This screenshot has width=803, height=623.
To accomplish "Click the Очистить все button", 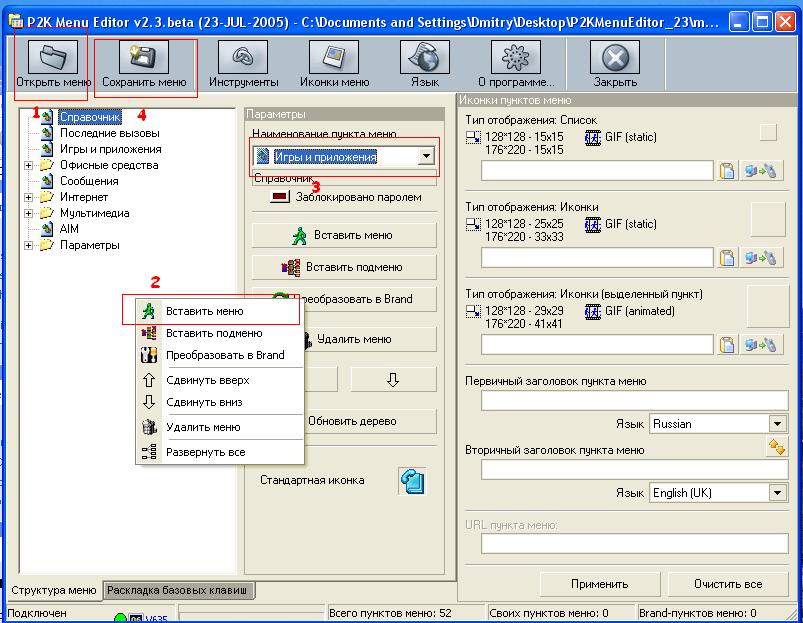I will pyautogui.click(x=728, y=584).
